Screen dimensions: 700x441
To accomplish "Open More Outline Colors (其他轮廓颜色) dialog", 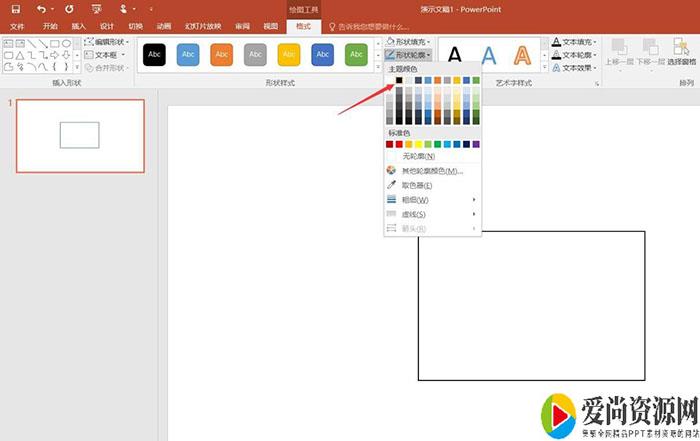I will click(x=432, y=171).
